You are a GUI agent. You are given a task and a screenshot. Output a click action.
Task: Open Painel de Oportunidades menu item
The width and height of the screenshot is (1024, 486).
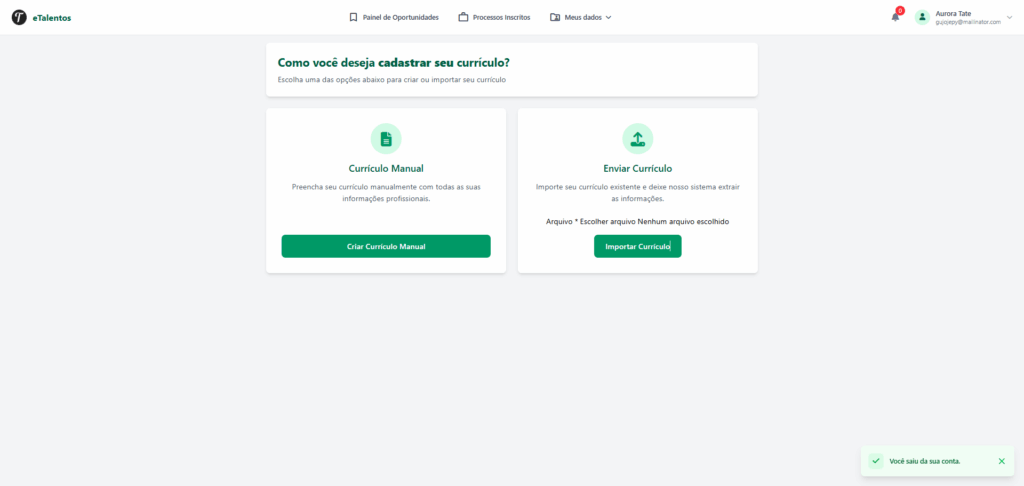point(394,18)
